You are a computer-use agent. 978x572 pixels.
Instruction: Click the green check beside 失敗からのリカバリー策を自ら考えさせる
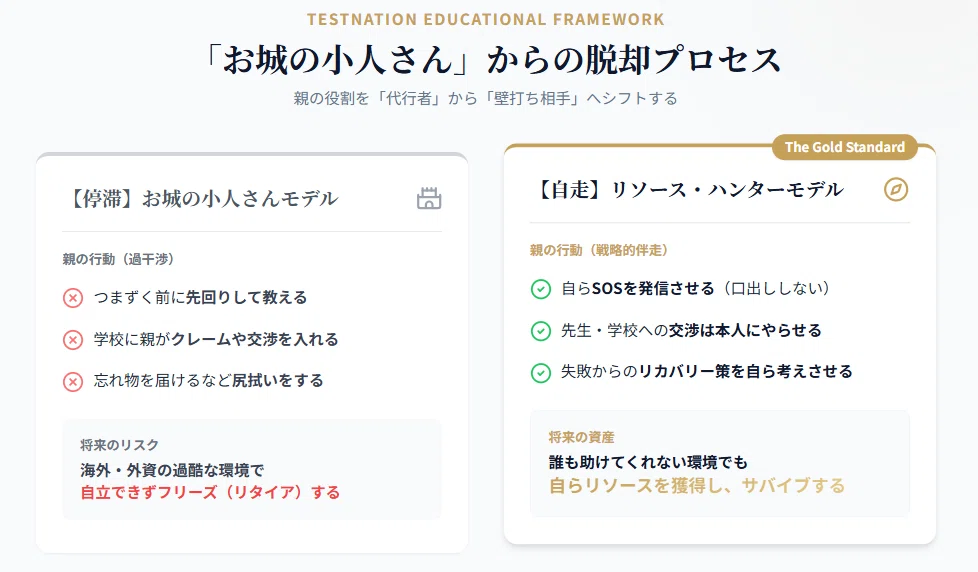[541, 373]
